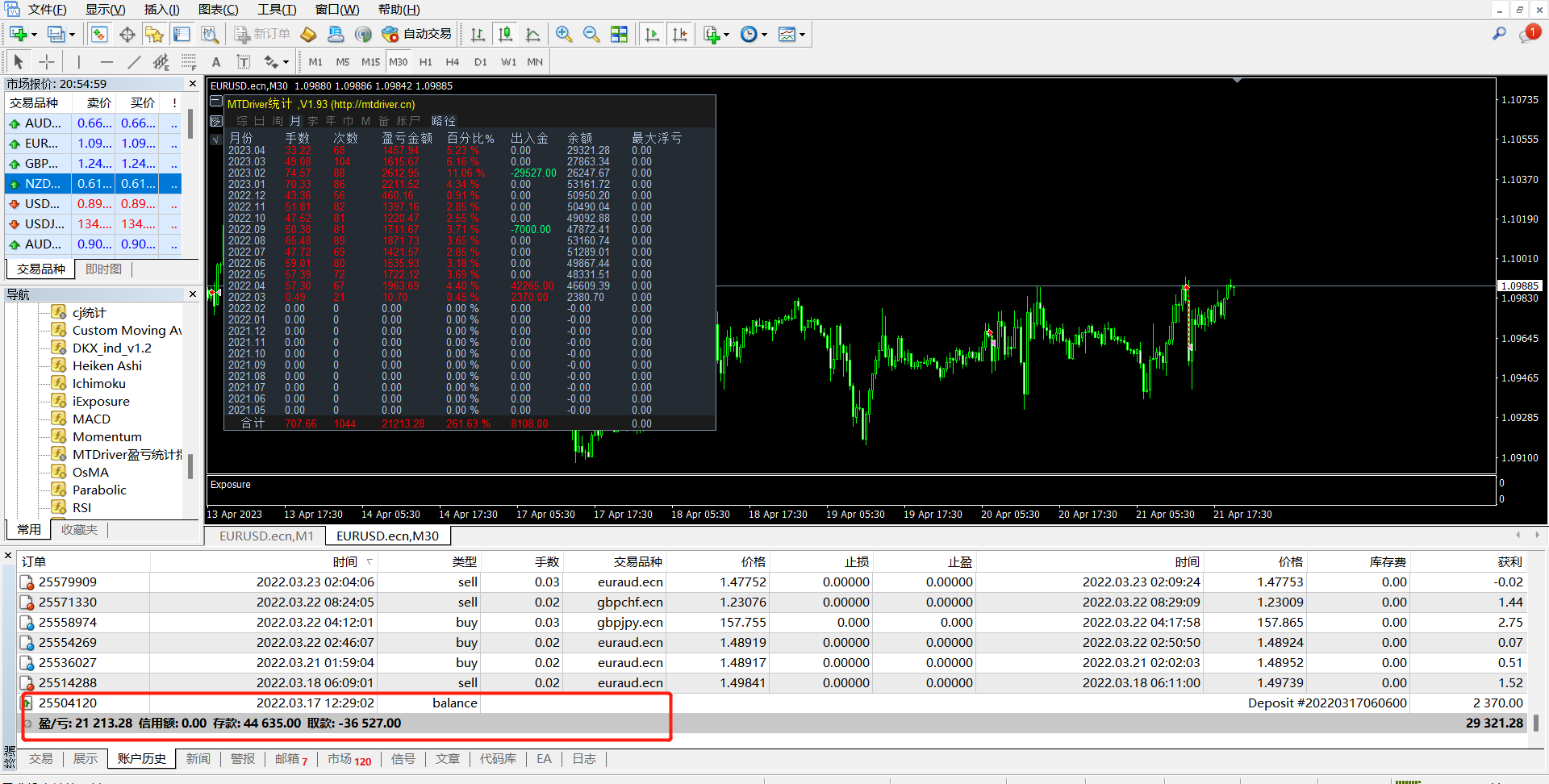Screen dimensions: 1549x784
Task: Switch to the EURUSD.ecn,M1 chart tab
Action: [266, 536]
